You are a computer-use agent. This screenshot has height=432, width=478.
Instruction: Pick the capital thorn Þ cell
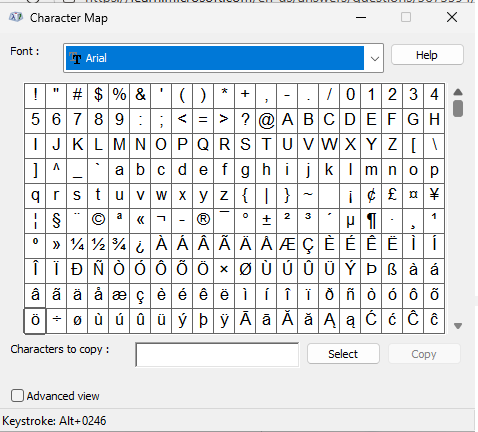371,270
